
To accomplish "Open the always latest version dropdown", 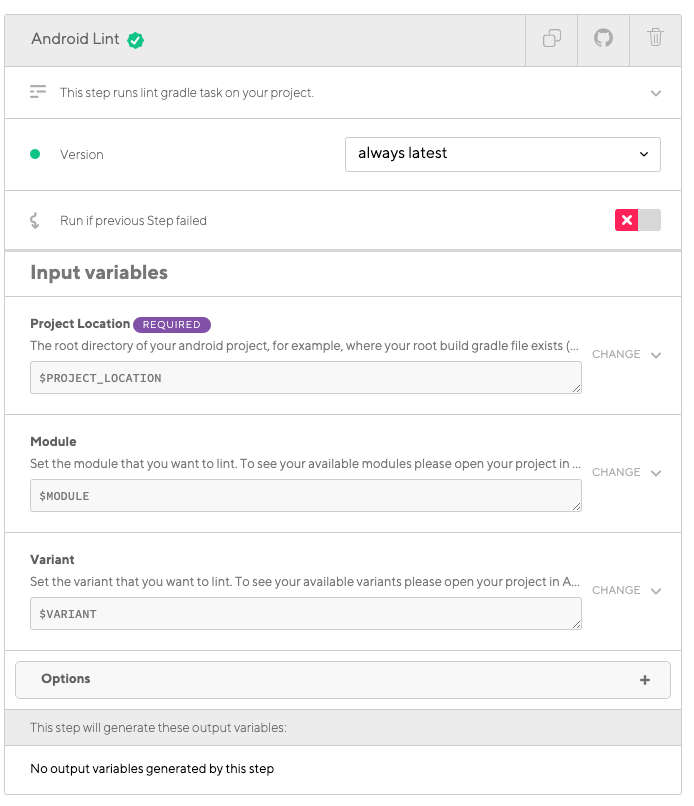I will click(502, 154).
